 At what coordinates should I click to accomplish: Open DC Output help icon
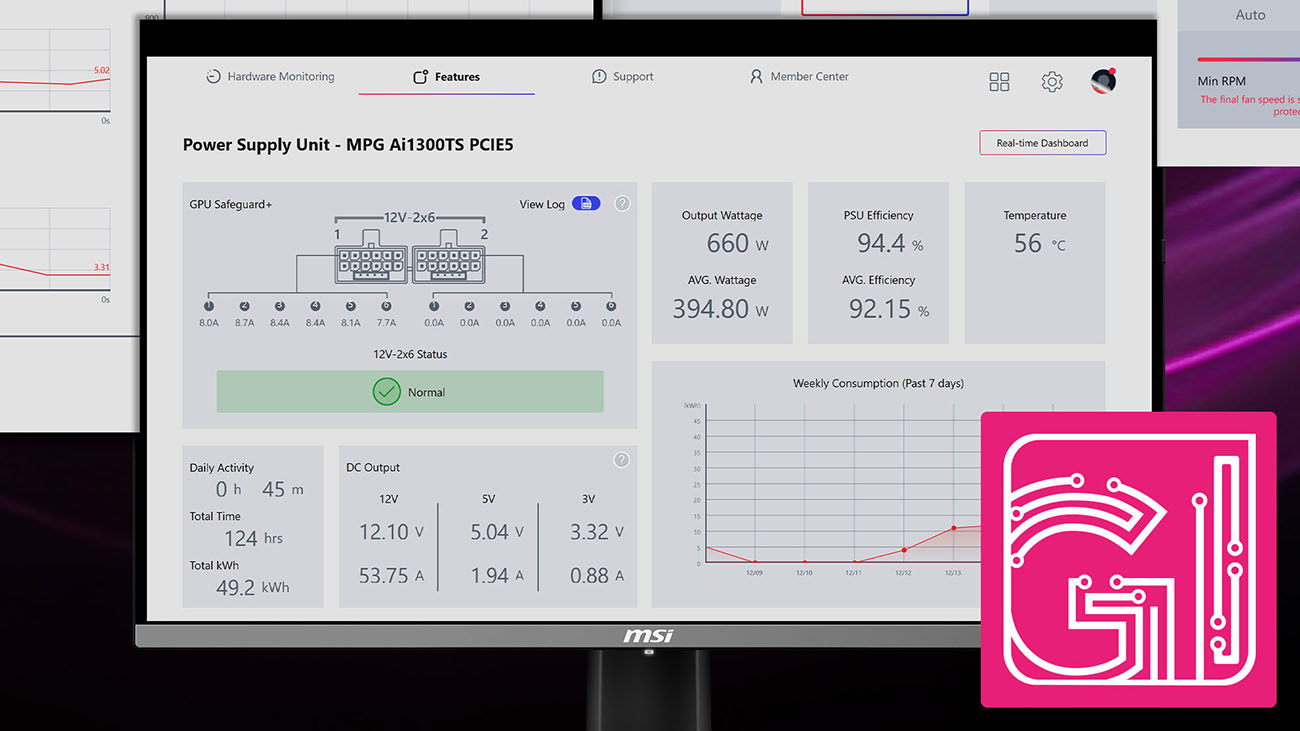click(621, 460)
